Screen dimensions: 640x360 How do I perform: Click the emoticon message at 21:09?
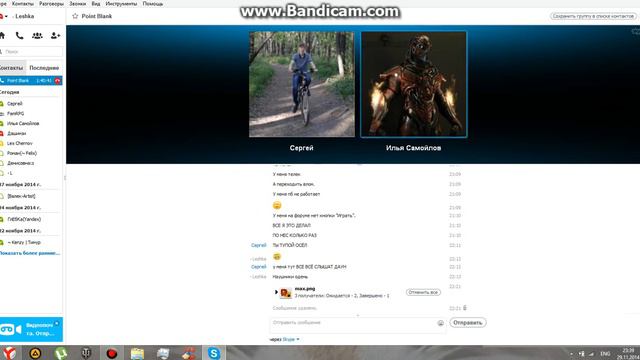coord(277,205)
